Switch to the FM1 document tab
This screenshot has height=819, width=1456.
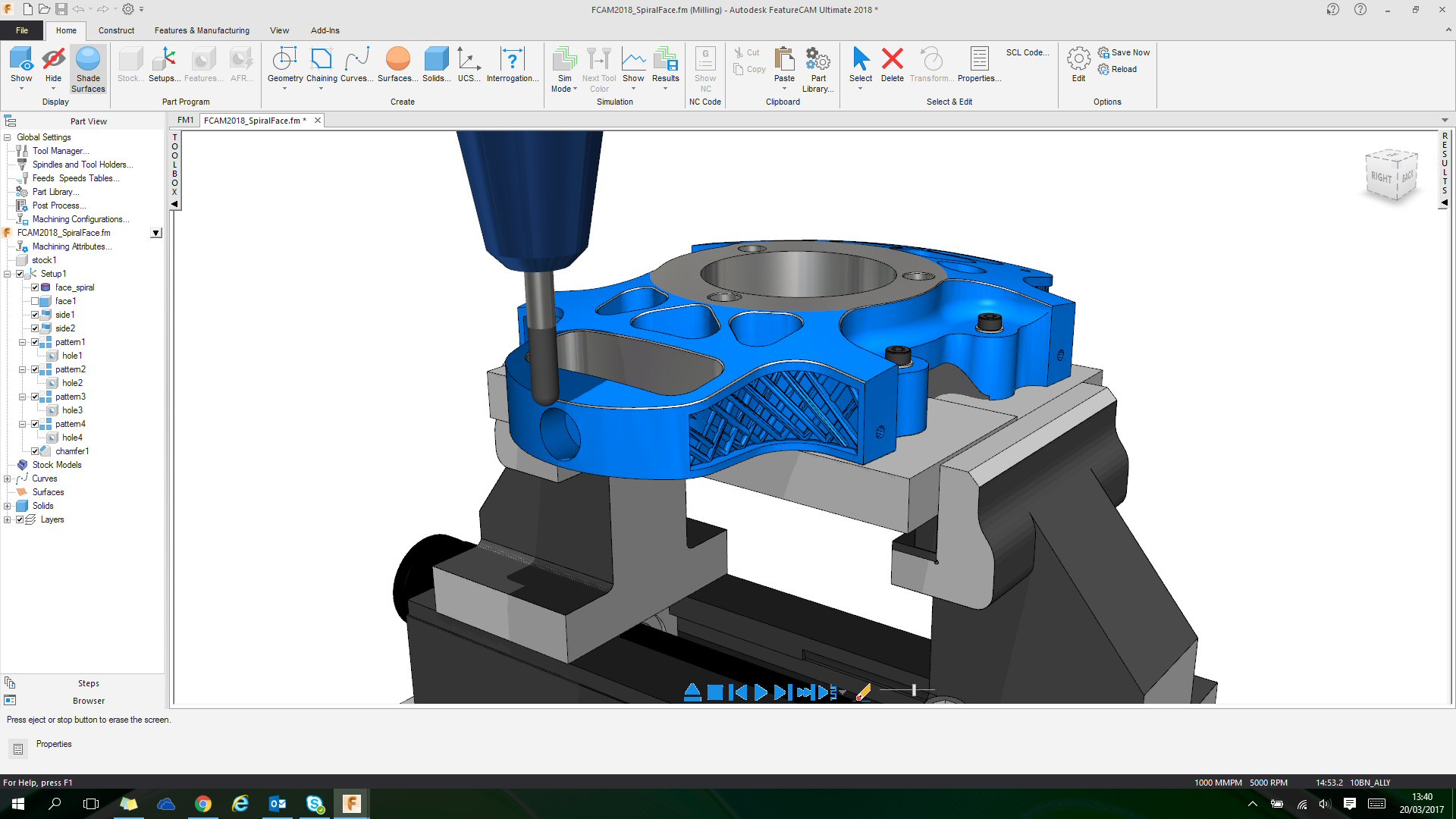click(x=186, y=120)
